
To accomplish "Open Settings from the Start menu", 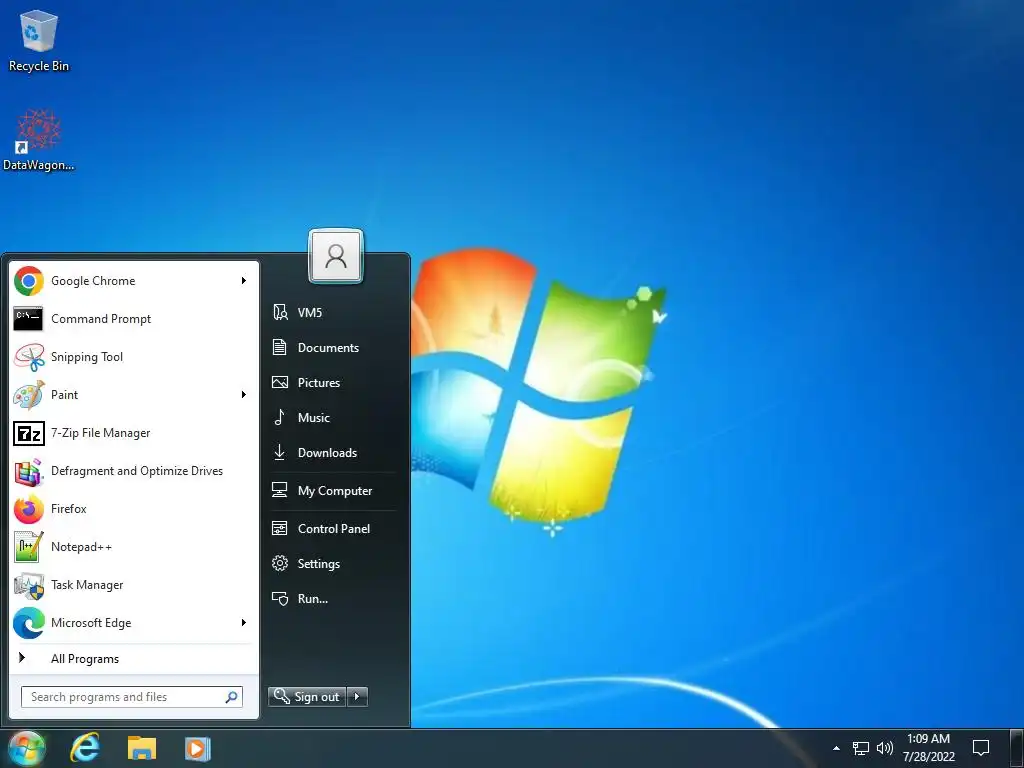I will pyautogui.click(x=334, y=564).
